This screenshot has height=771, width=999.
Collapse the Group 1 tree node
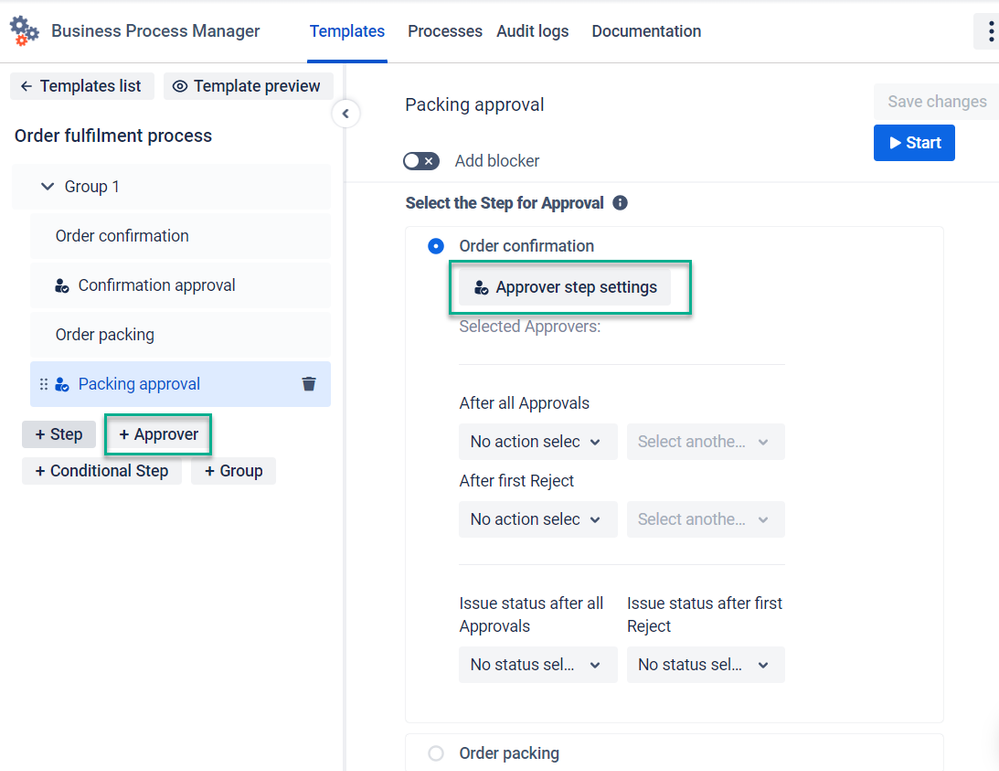47,187
